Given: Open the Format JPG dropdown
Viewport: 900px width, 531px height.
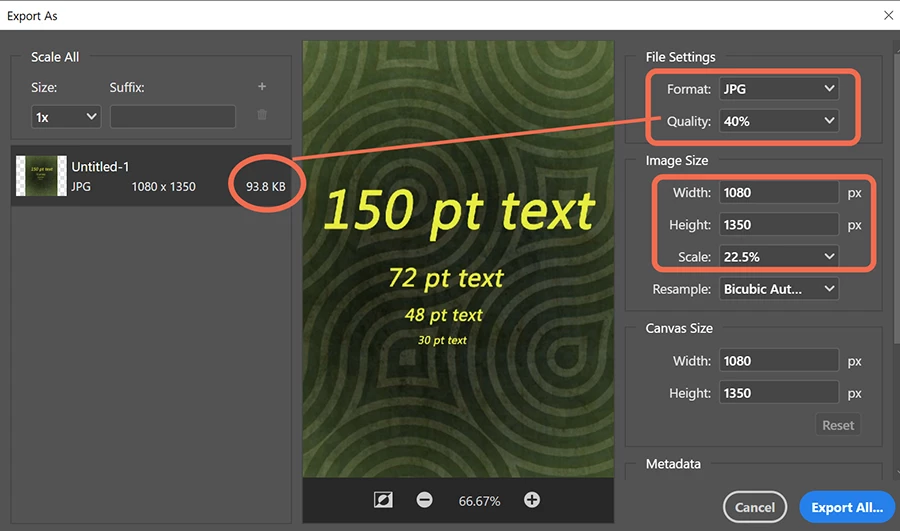Looking at the screenshot, I should point(779,89).
